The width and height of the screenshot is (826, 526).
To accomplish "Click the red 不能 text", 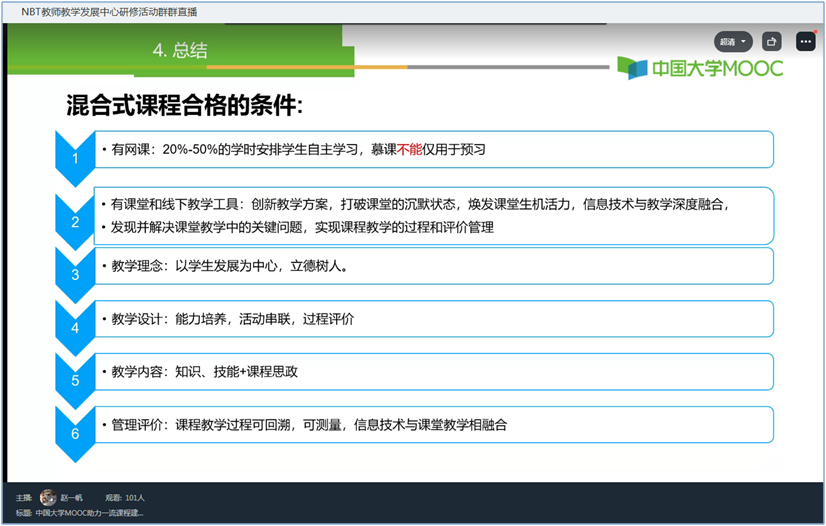I will [x=410, y=149].
